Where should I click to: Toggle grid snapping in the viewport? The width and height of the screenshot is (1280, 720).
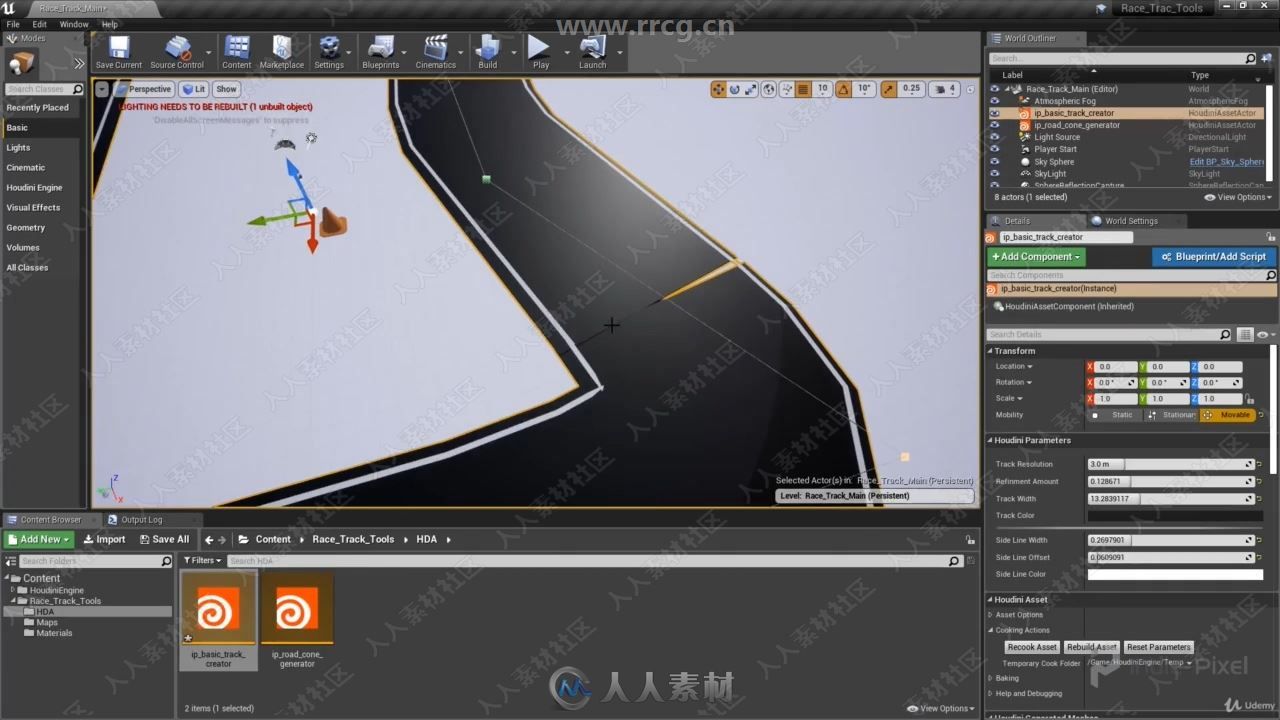click(803, 89)
